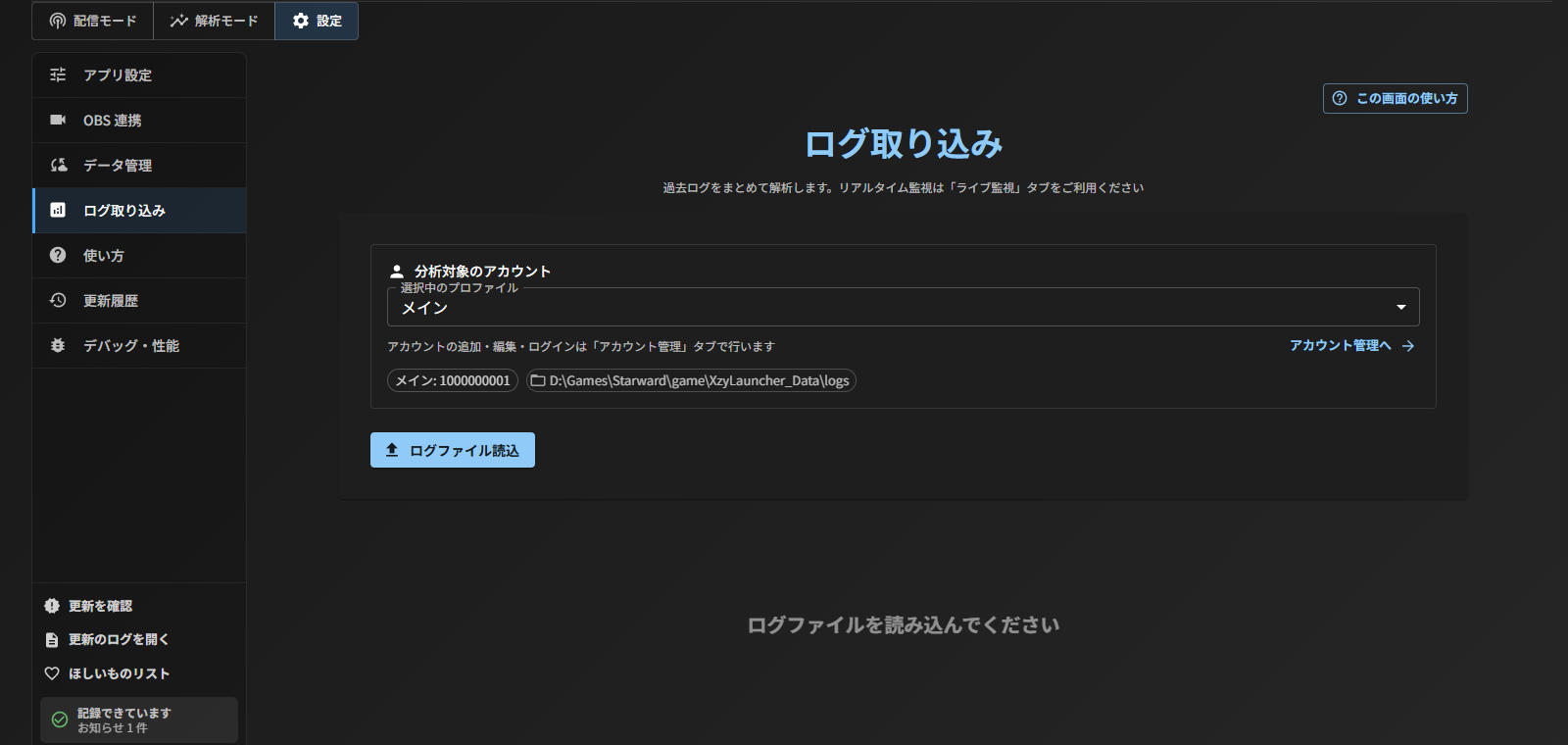Click the badge icon beside 更新を確認

tap(52, 606)
